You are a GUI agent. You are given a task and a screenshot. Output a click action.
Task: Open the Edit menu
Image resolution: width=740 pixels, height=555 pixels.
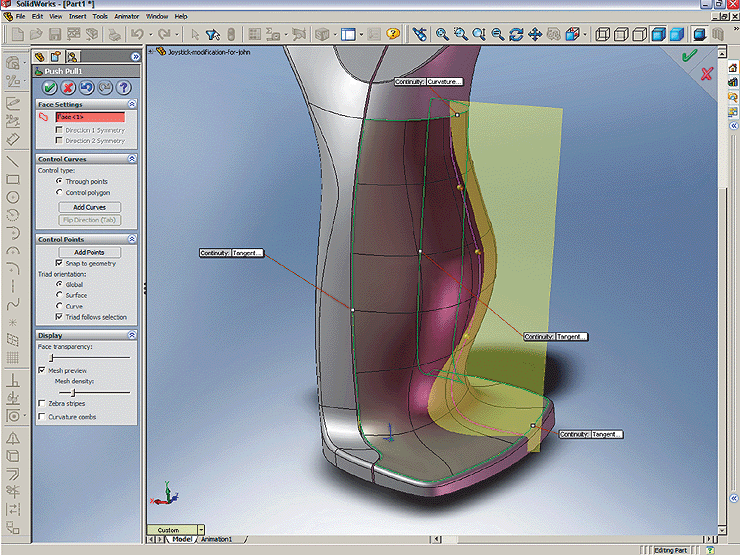pyautogui.click(x=37, y=17)
